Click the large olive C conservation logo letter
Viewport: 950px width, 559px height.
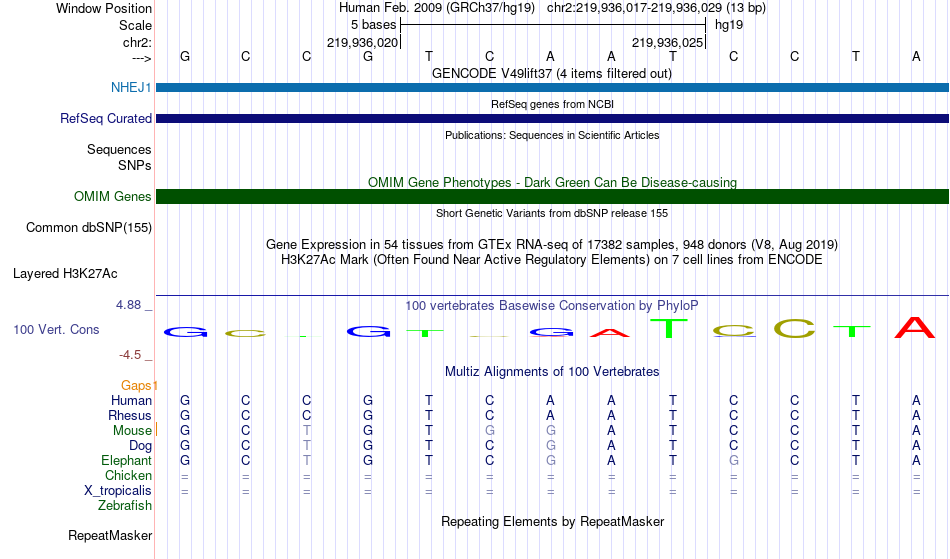[x=794, y=329]
